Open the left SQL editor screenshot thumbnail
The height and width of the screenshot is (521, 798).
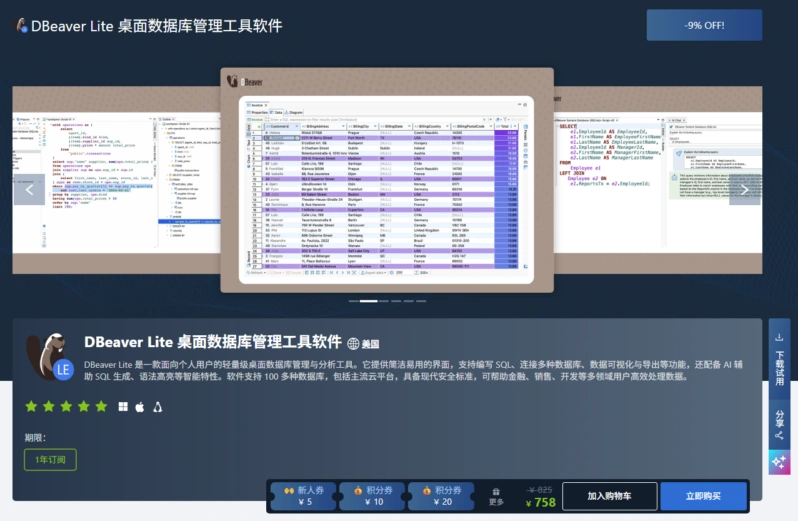tap(116, 180)
